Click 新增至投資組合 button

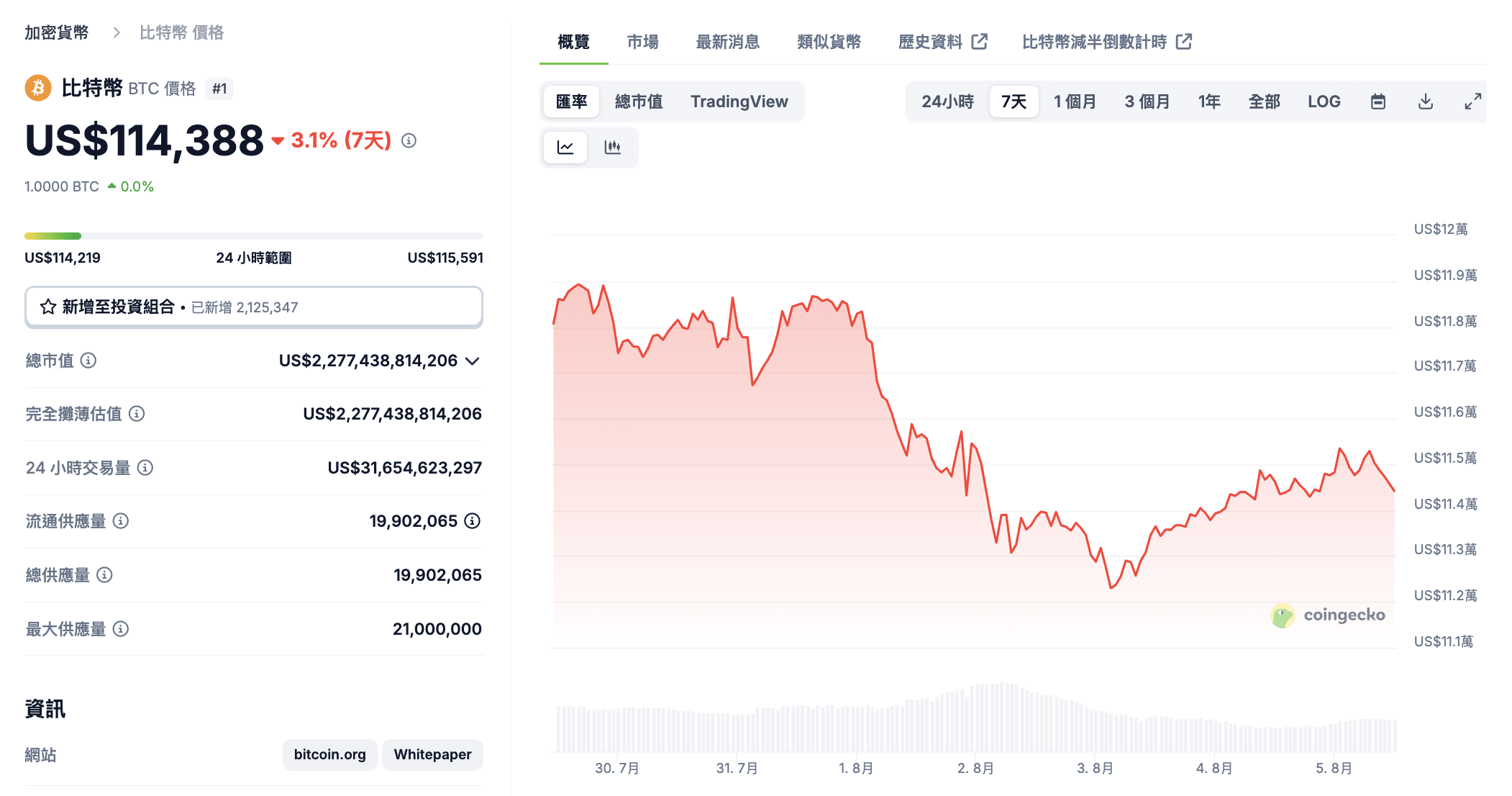pyautogui.click(x=254, y=307)
